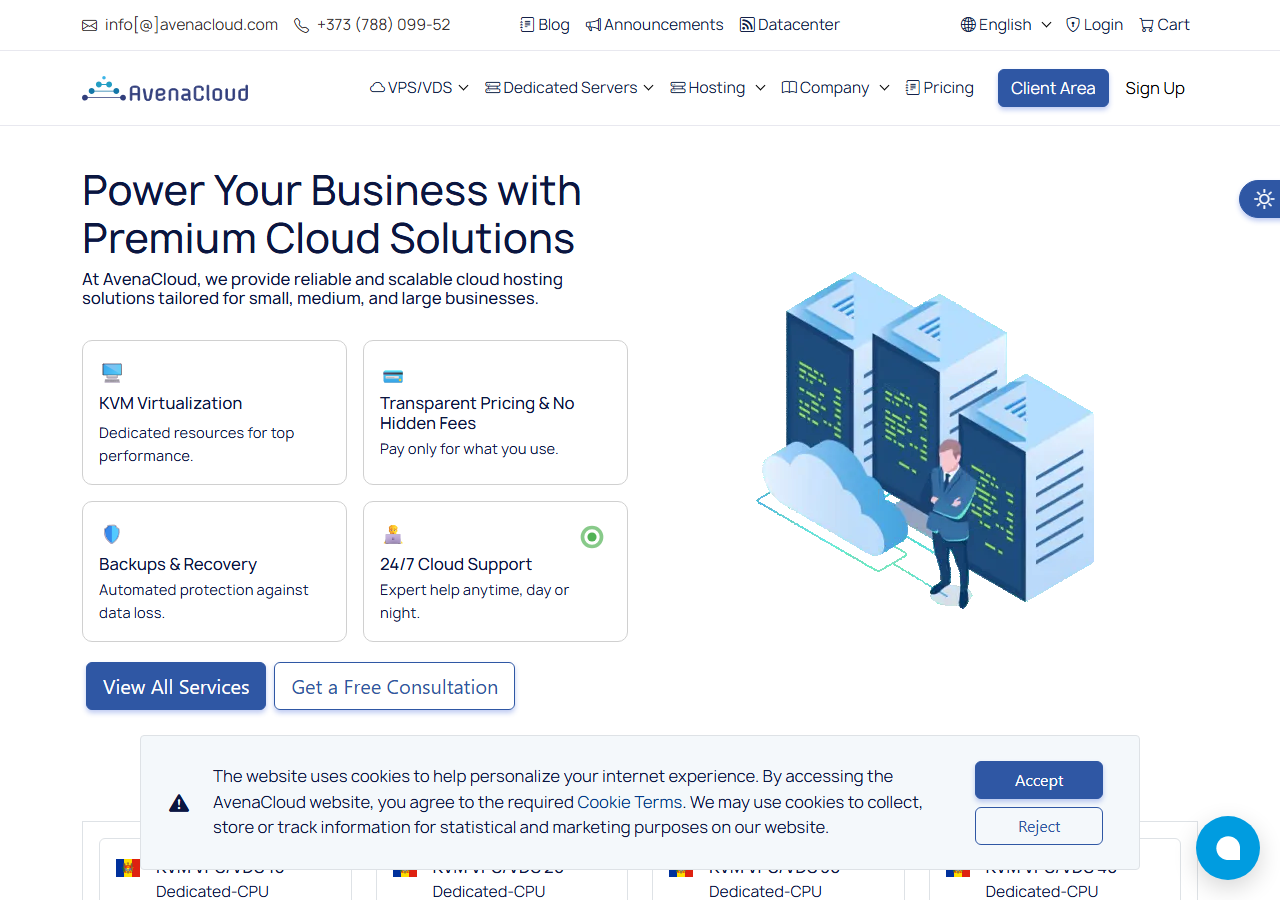Click the Transparent Pricing & No Hidden Fees card
This screenshot has width=1280, height=900.
pos(495,412)
